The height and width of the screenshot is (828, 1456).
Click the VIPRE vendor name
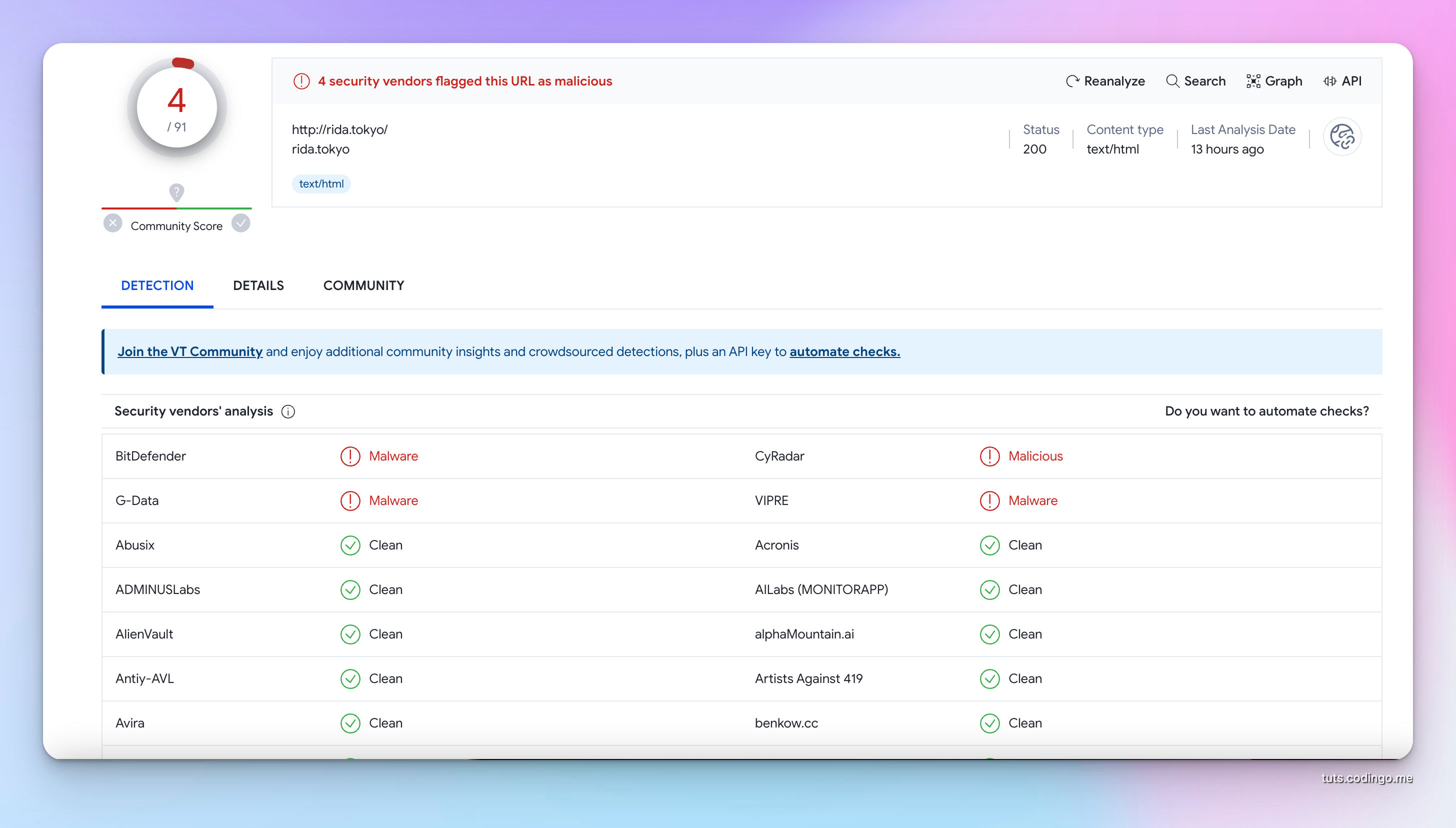pyautogui.click(x=771, y=501)
